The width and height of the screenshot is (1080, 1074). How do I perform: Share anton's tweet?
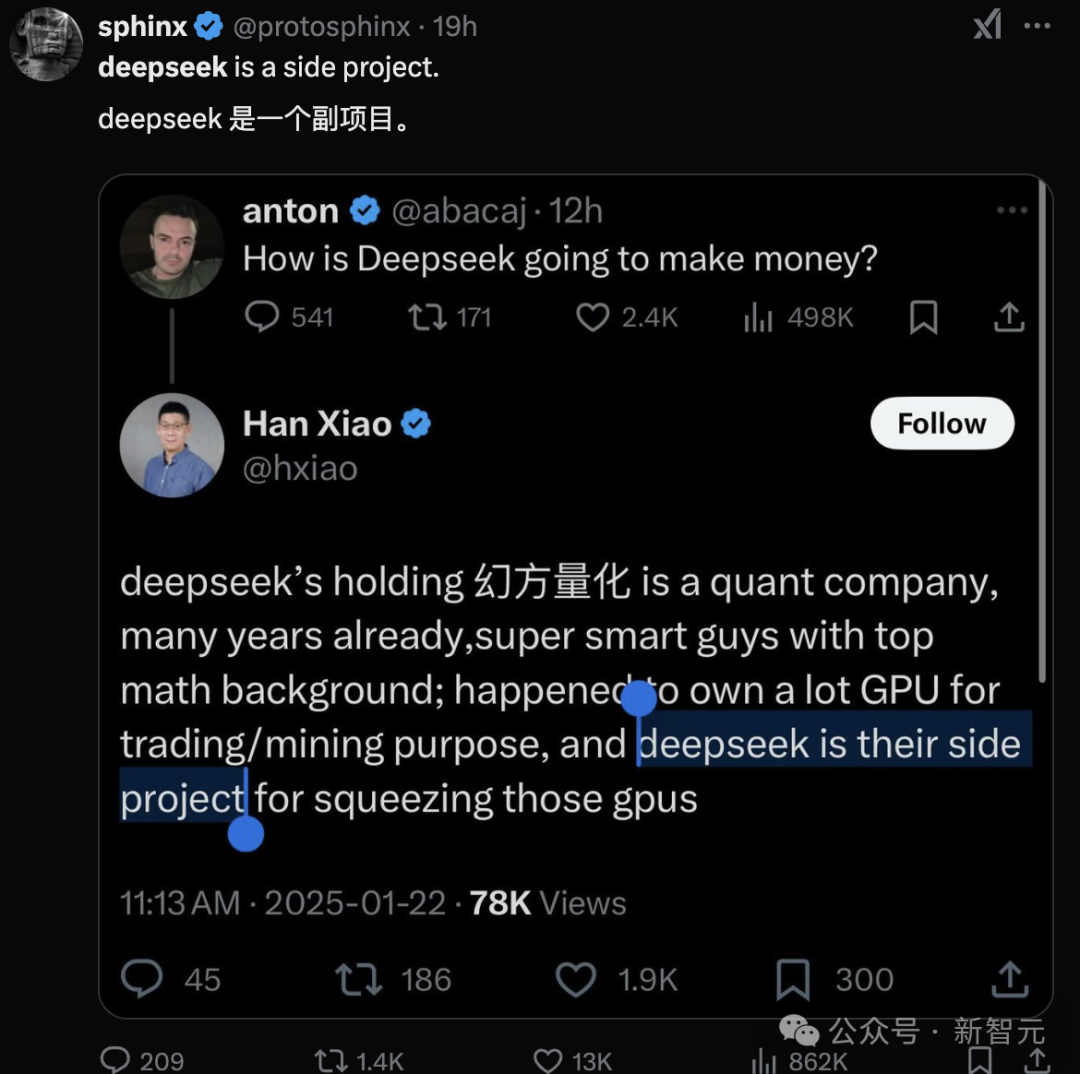click(x=1009, y=318)
